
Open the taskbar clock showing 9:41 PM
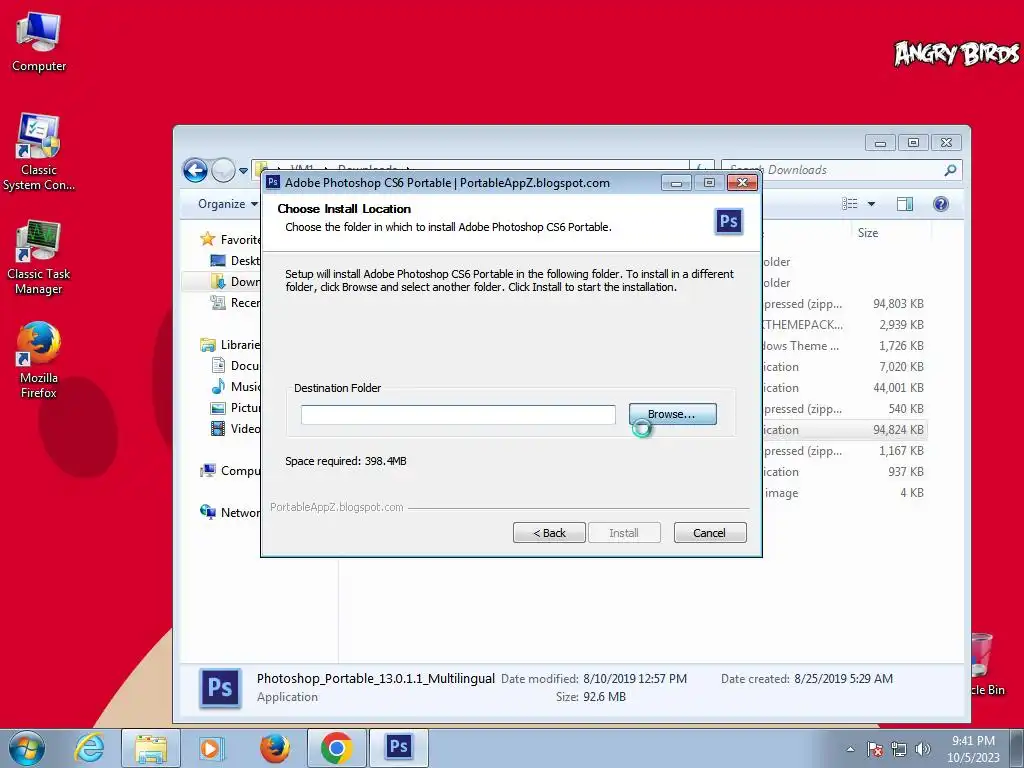973,749
